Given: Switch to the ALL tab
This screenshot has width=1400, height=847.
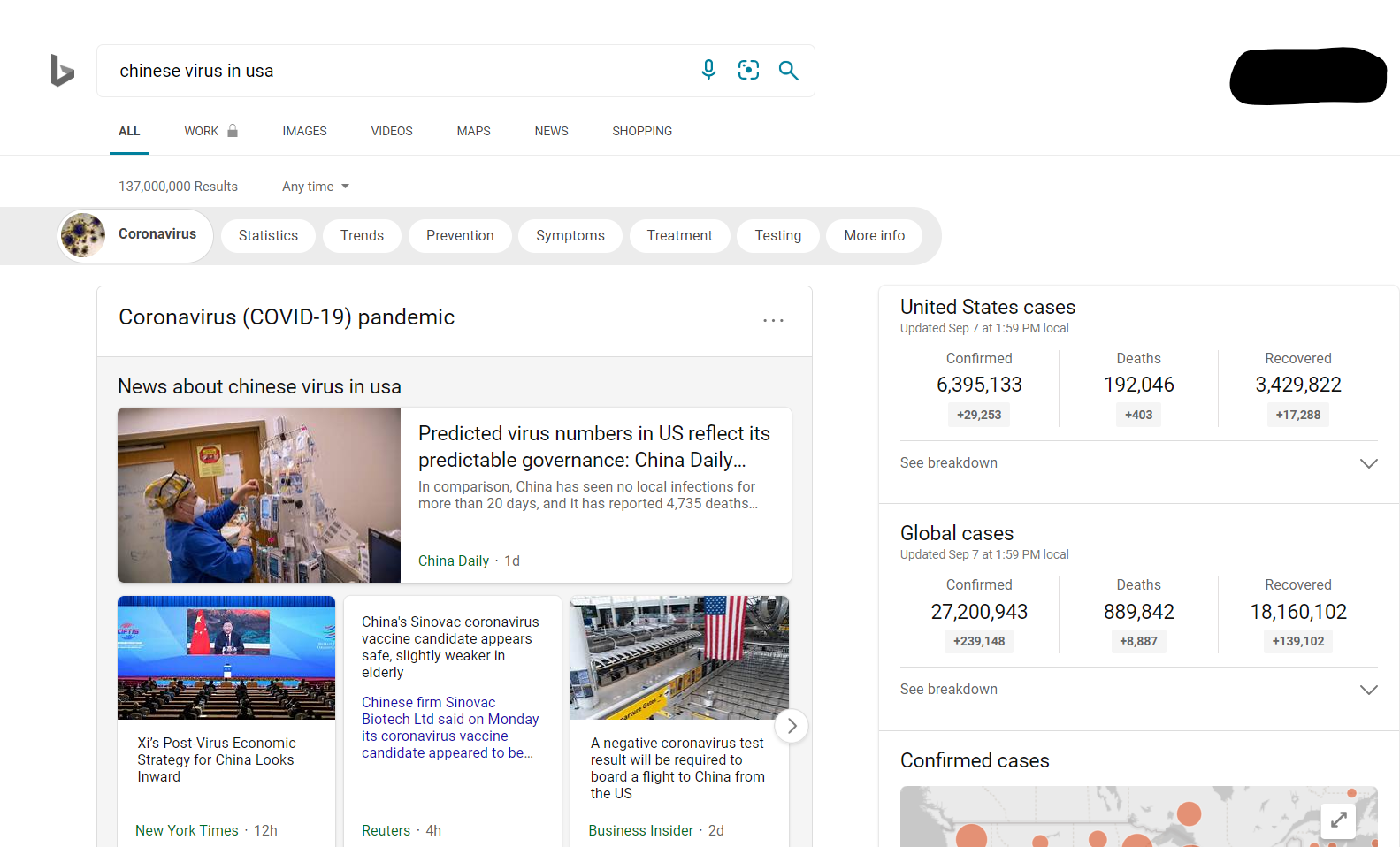Looking at the screenshot, I should [129, 131].
